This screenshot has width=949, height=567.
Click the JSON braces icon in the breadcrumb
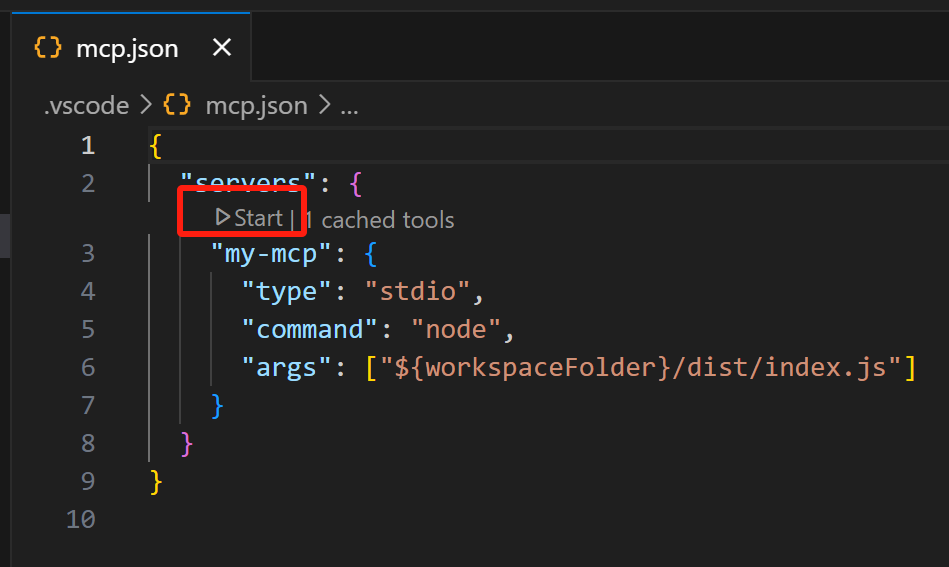click(x=177, y=105)
